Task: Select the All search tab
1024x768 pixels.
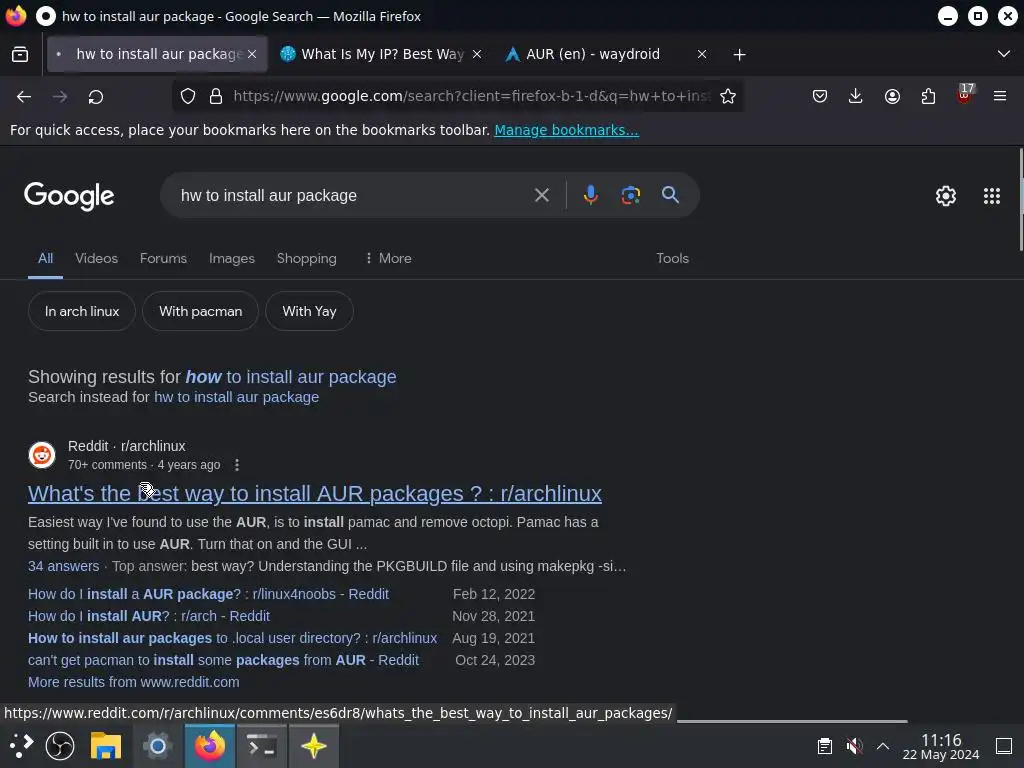Action: point(45,259)
